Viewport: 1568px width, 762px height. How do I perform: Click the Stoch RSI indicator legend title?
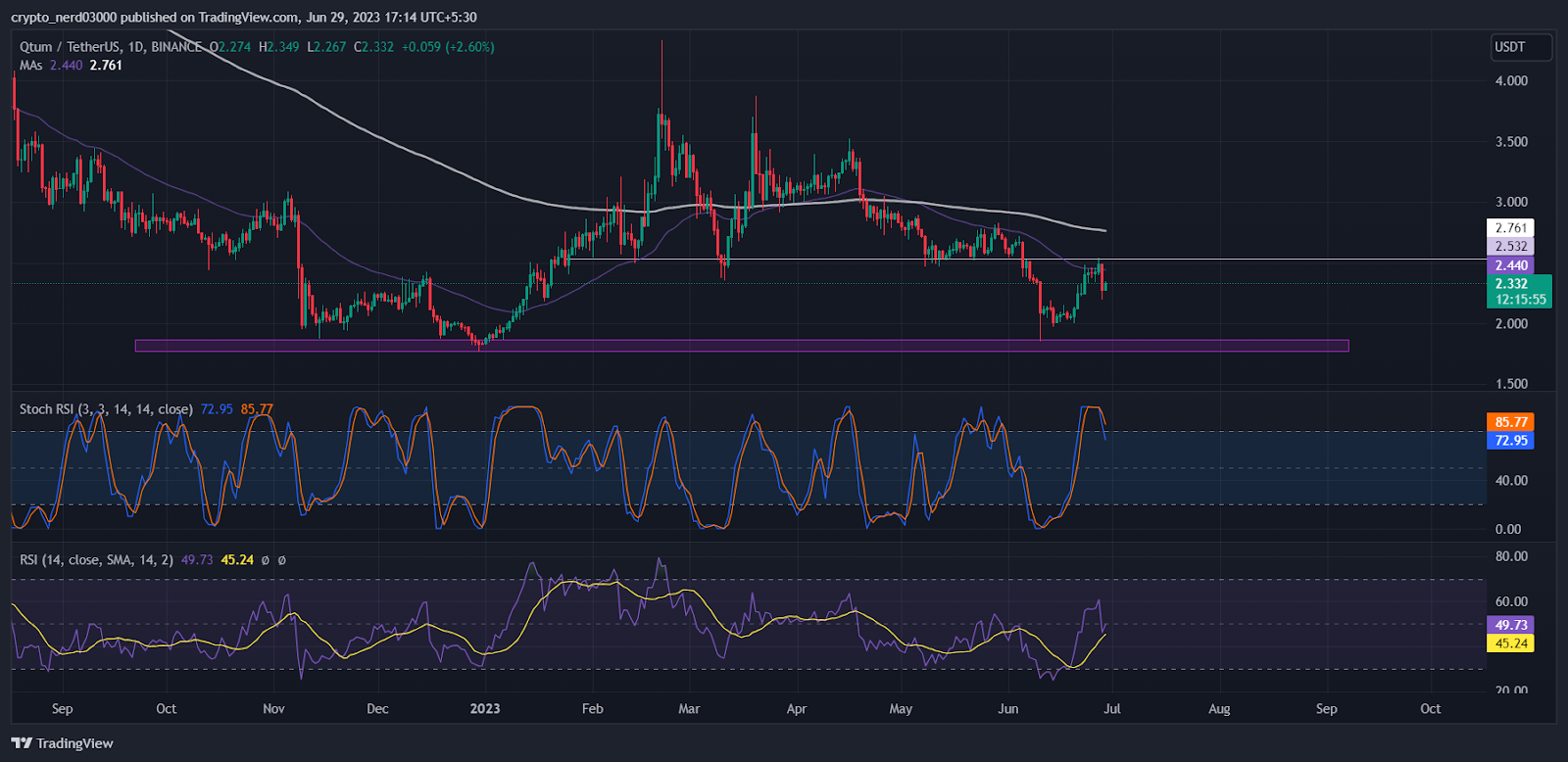tap(106, 409)
